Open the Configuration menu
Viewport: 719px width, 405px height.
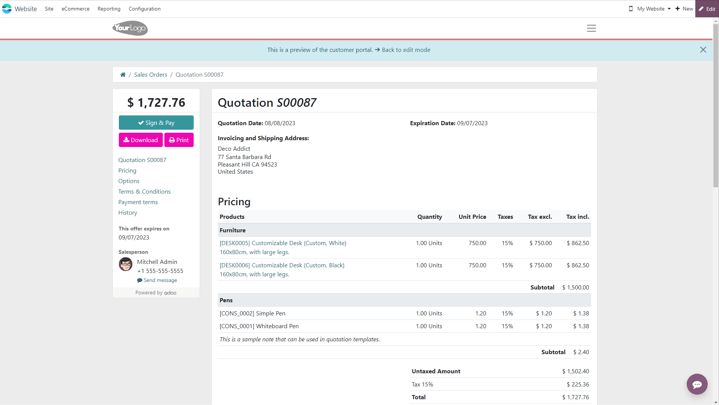coord(144,9)
